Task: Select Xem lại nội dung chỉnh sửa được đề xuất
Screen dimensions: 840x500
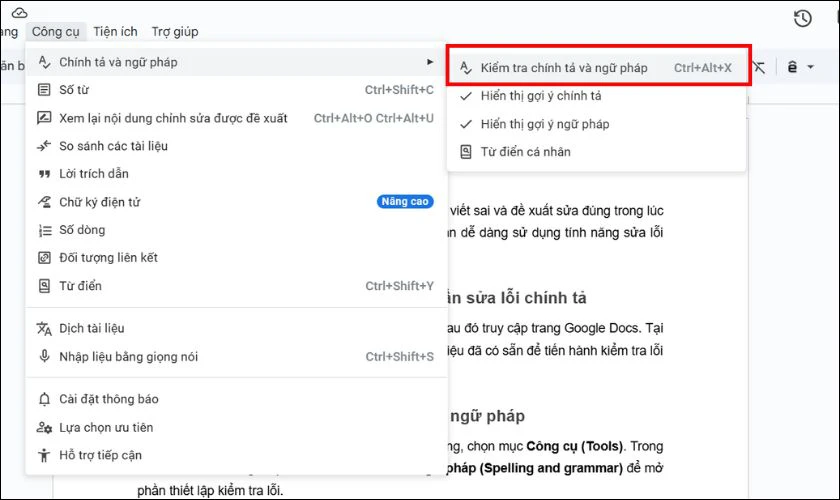Action: pos(236,118)
